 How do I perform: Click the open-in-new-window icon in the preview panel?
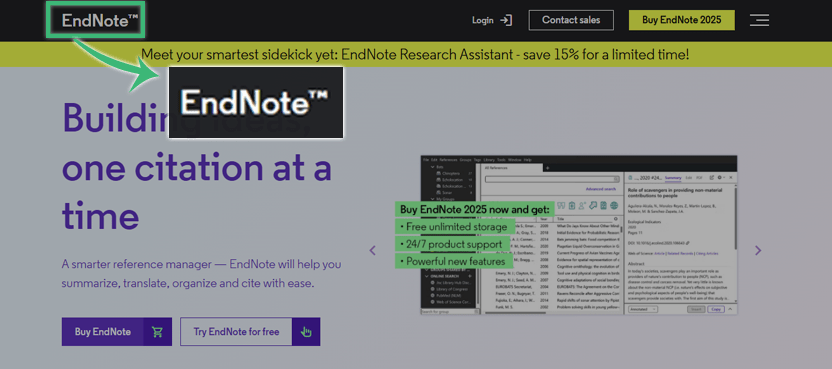(712, 177)
